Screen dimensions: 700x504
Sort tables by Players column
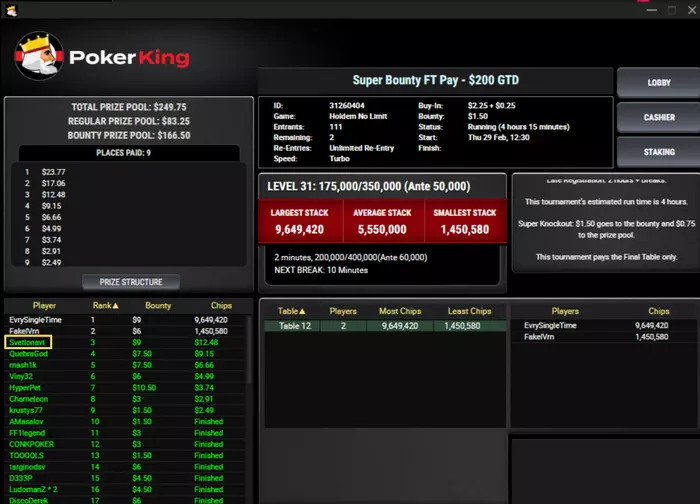coord(343,311)
